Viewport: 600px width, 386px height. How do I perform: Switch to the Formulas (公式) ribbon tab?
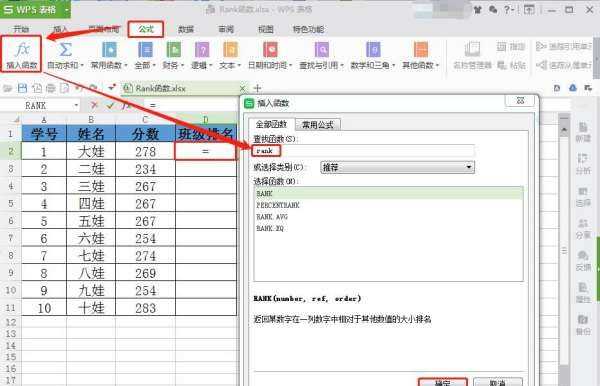pos(146,29)
